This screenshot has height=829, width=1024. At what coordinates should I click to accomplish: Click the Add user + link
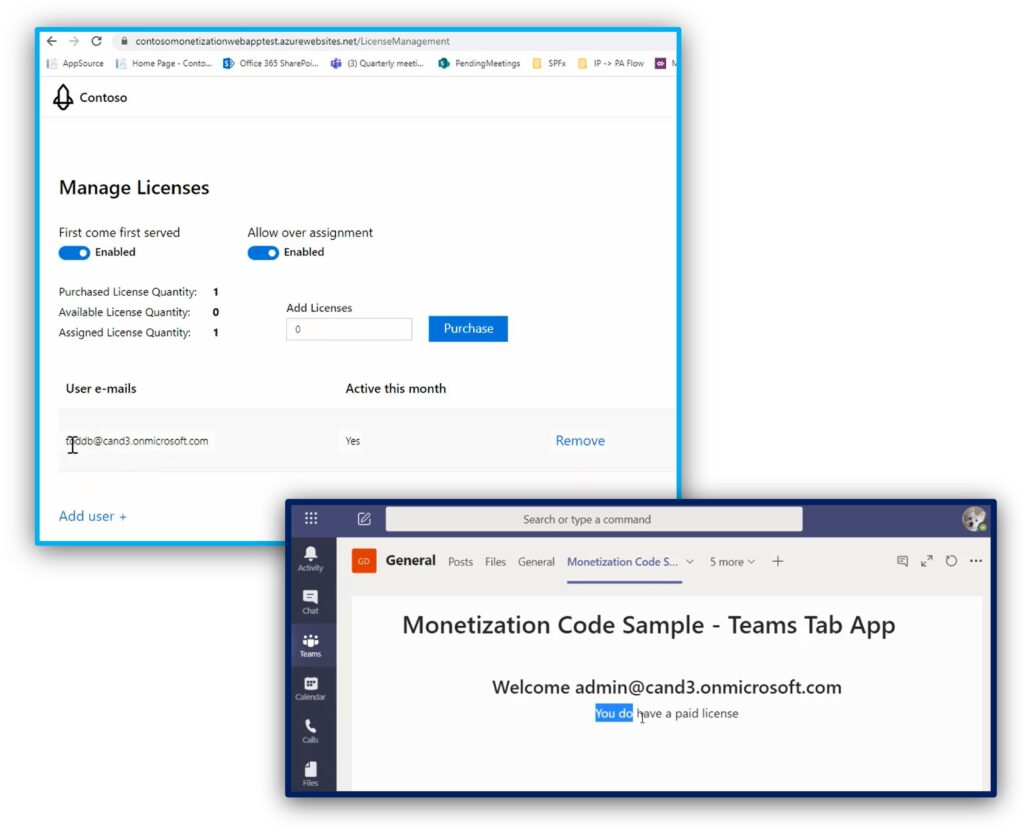(x=93, y=516)
